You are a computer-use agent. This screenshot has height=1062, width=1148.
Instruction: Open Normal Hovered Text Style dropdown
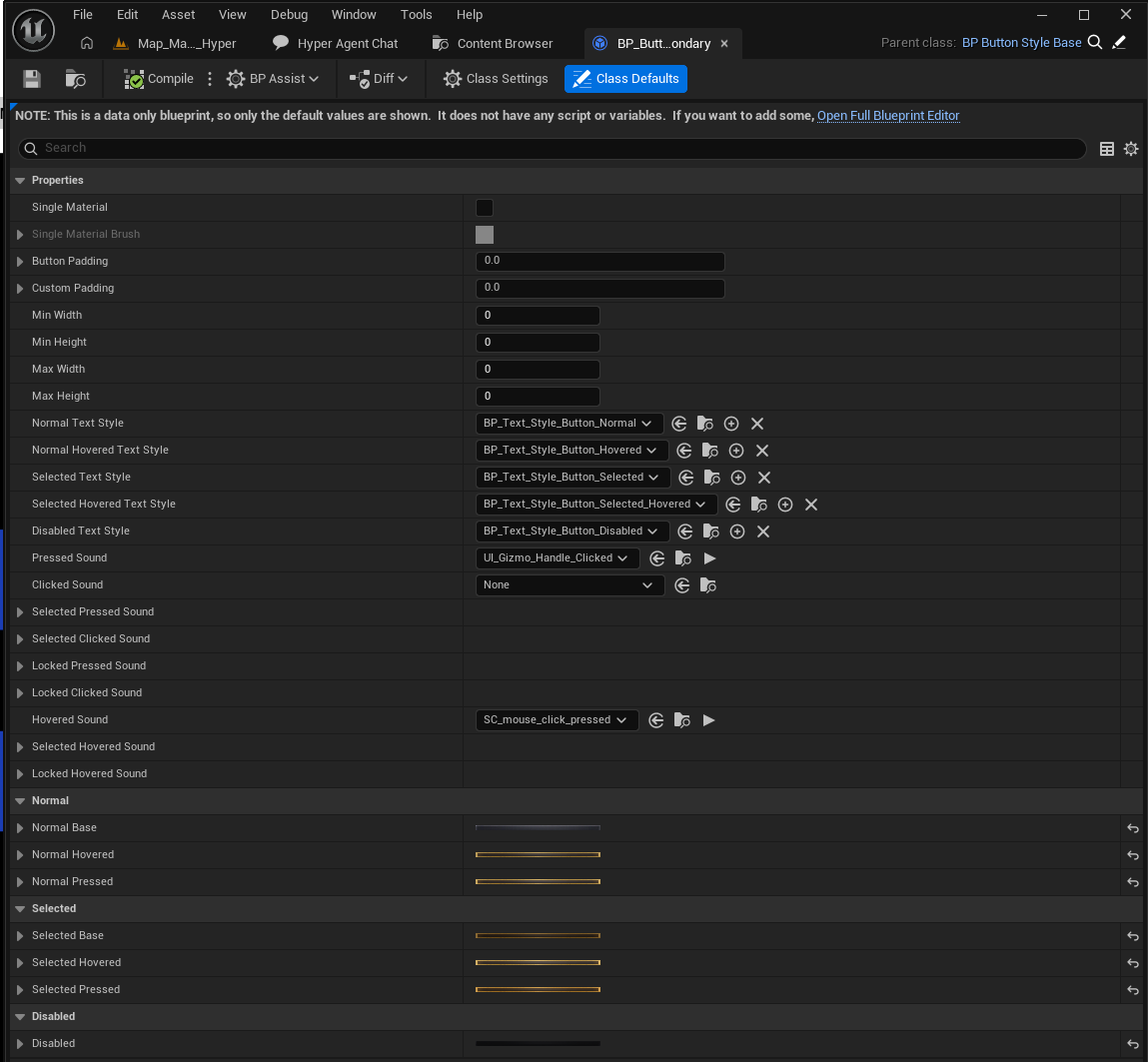pyautogui.click(x=572, y=451)
